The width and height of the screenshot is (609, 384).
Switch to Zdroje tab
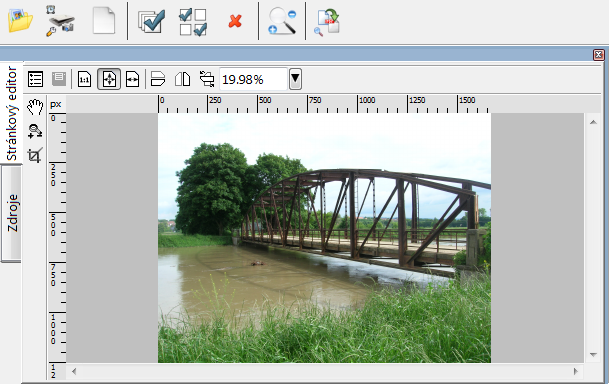click(12, 213)
